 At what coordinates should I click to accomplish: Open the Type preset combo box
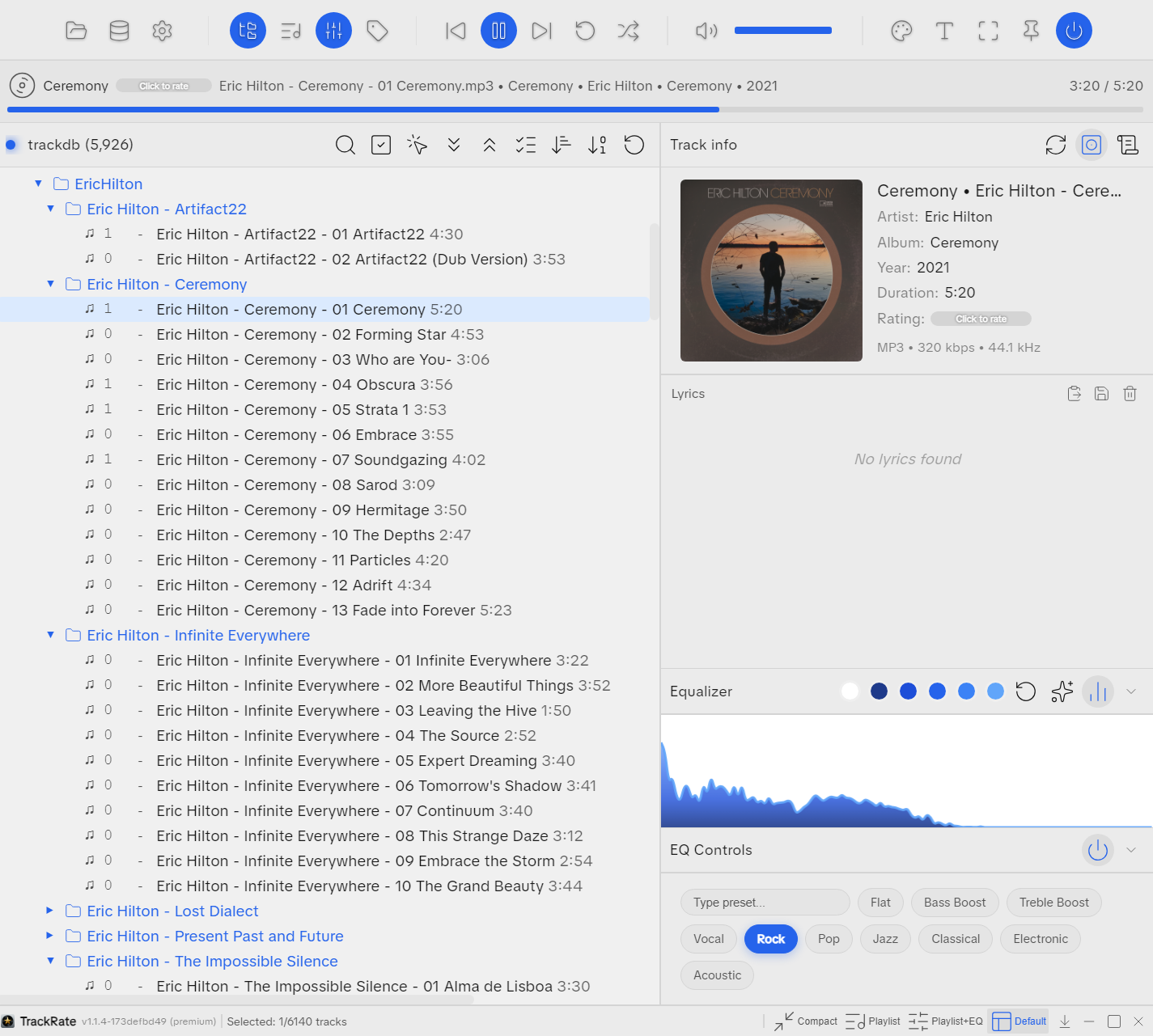point(765,903)
